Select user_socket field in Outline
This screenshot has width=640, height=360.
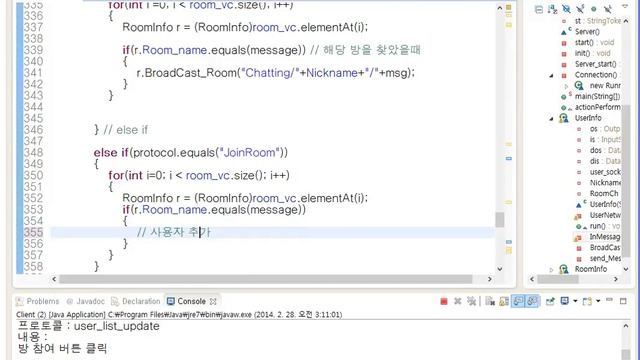tap(605, 172)
